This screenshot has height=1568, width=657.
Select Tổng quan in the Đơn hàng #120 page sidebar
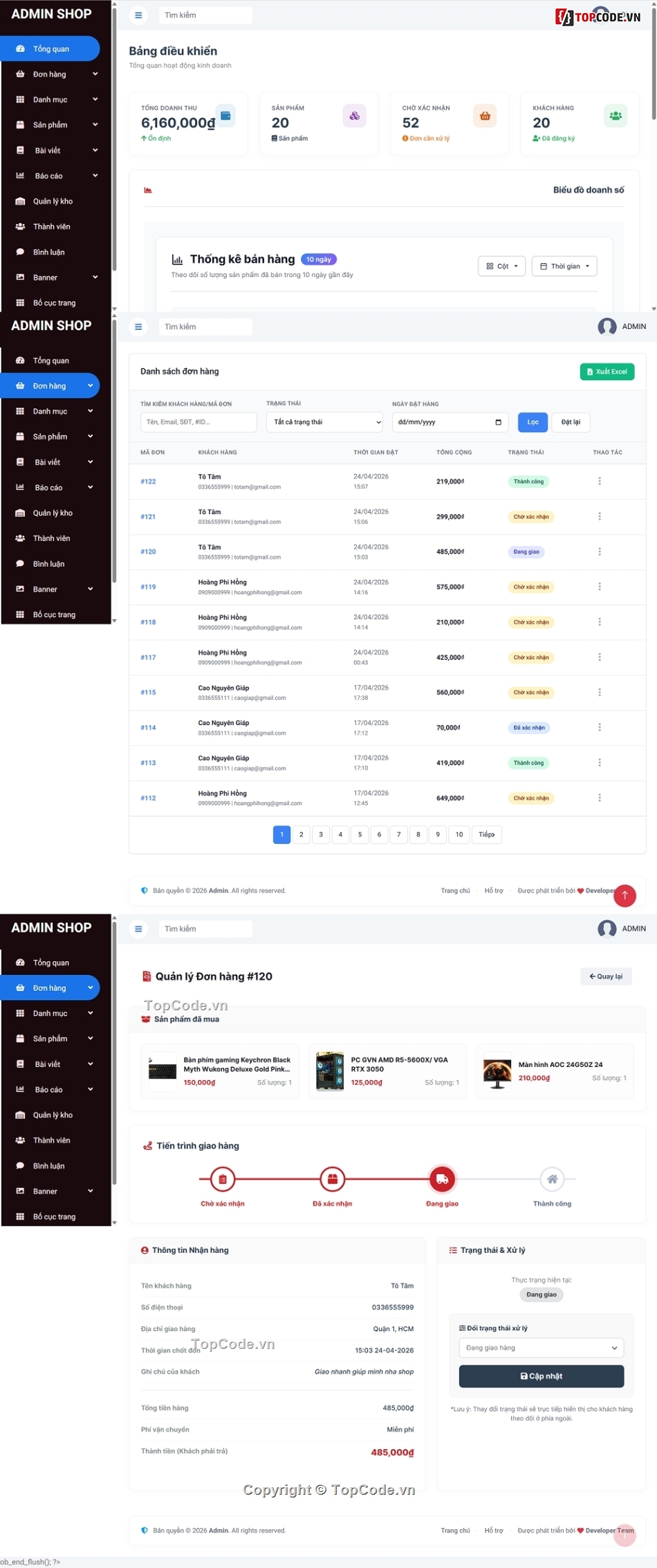click(x=50, y=963)
